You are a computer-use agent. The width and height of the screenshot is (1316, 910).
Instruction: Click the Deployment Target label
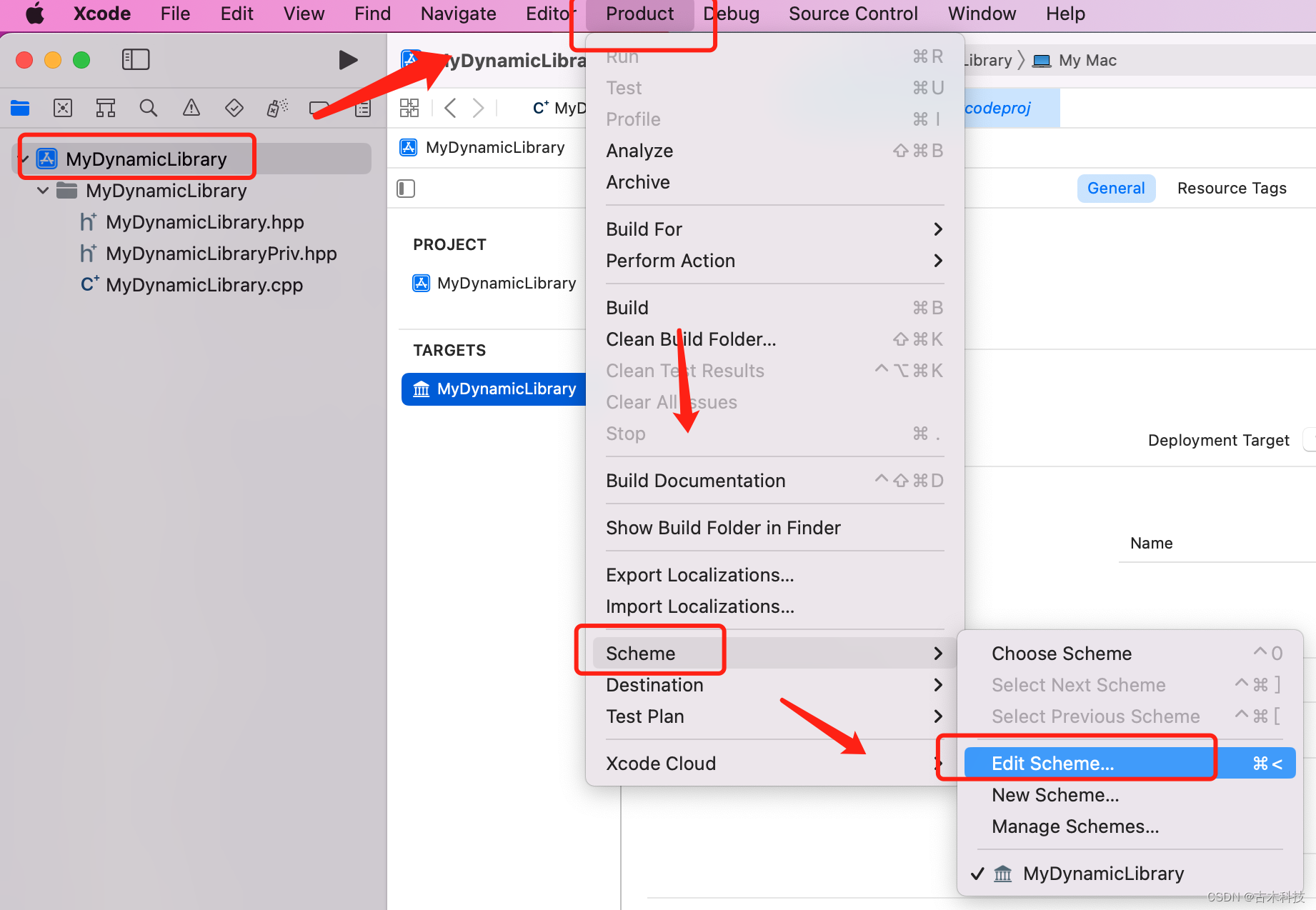(1218, 440)
